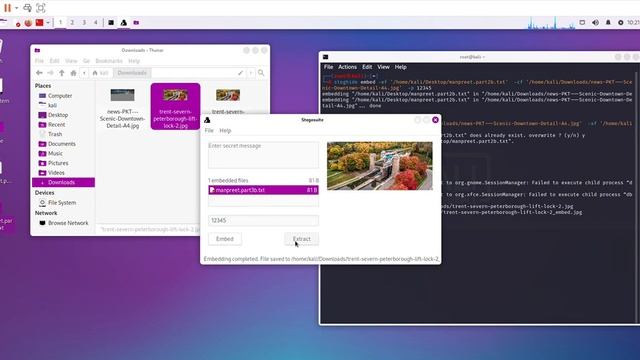Select Downloads in the Thunar sidebar
The height and width of the screenshot is (360, 640).
coord(63,182)
